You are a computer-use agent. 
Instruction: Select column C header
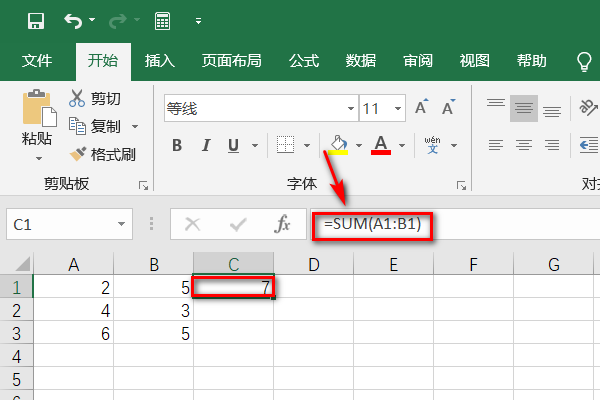pyautogui.click(x=234, y=264)
